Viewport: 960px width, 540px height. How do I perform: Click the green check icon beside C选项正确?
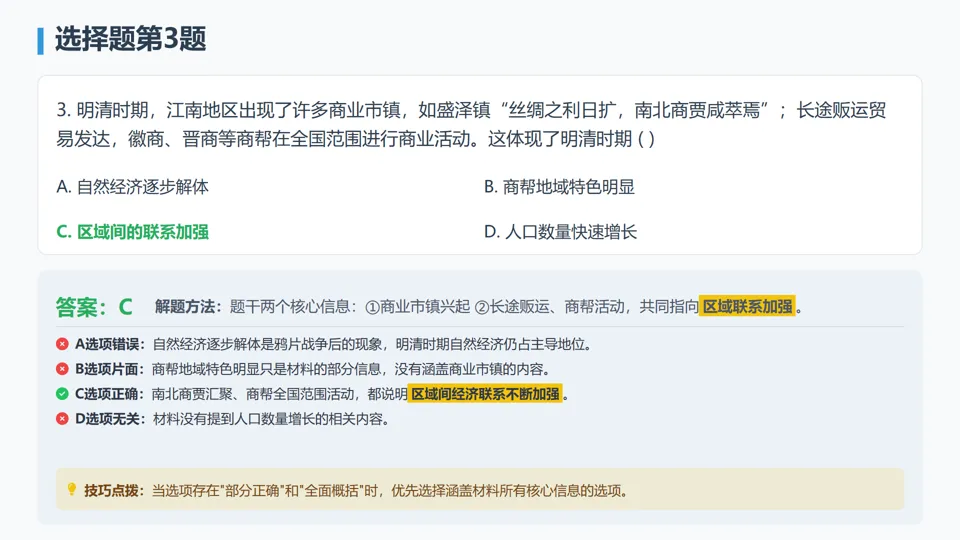(62, 394)
